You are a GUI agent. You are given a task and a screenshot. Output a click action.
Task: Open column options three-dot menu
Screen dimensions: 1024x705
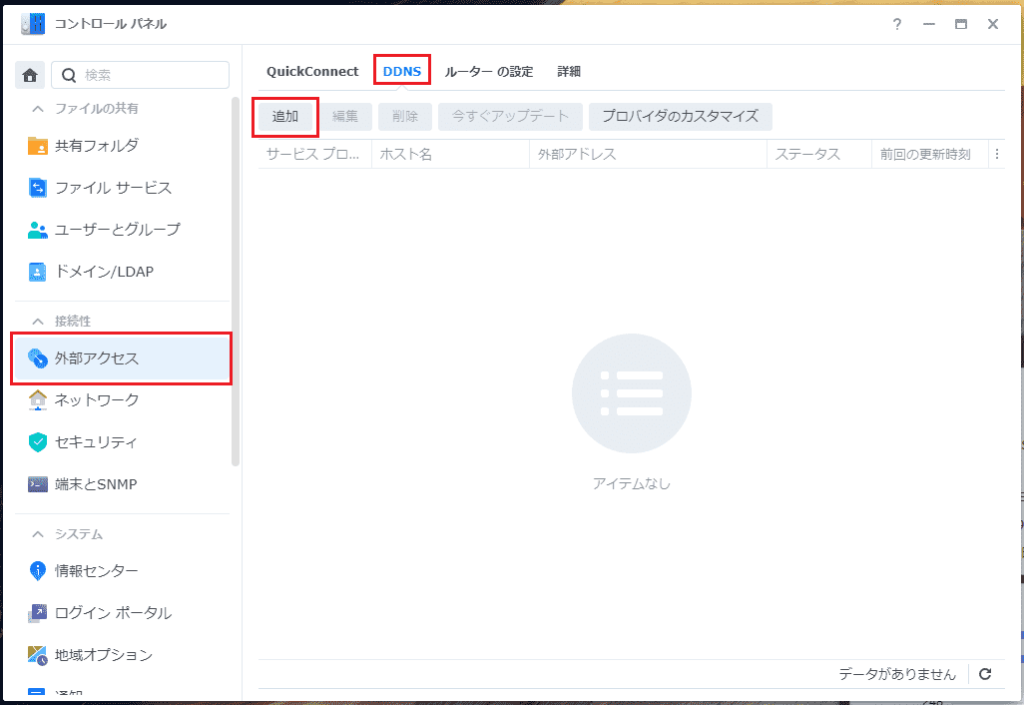click(x=997, y=155)
